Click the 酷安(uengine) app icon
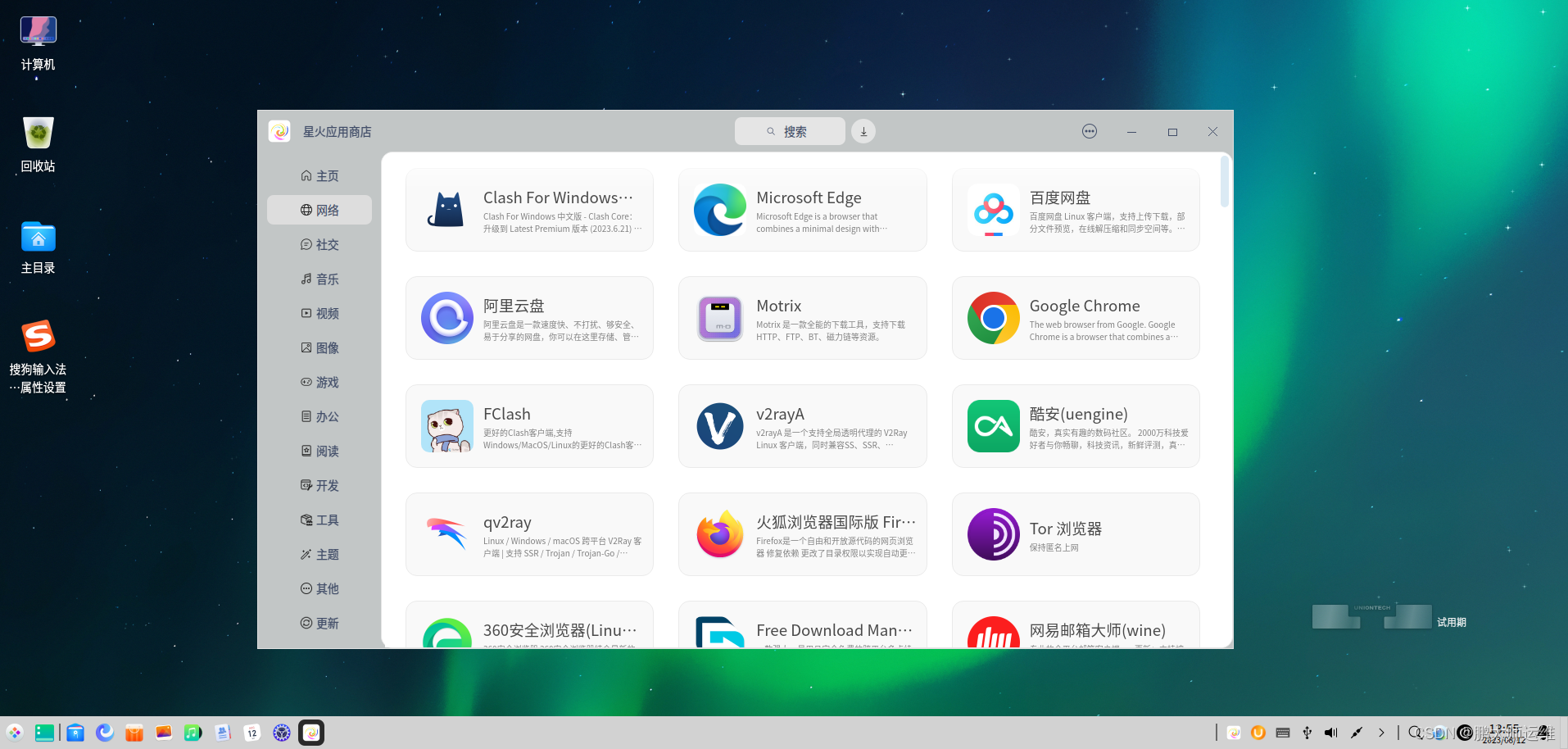Screen dimensions: 1568x749 click(x=994, y=426)
